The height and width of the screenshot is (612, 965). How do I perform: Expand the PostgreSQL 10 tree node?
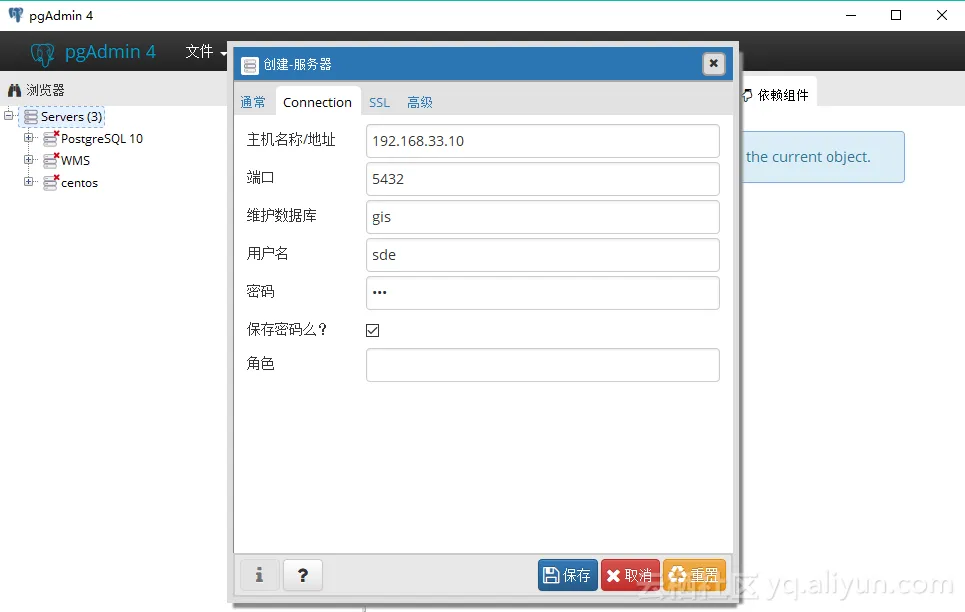pyautogui.click(x=28, y=137)
